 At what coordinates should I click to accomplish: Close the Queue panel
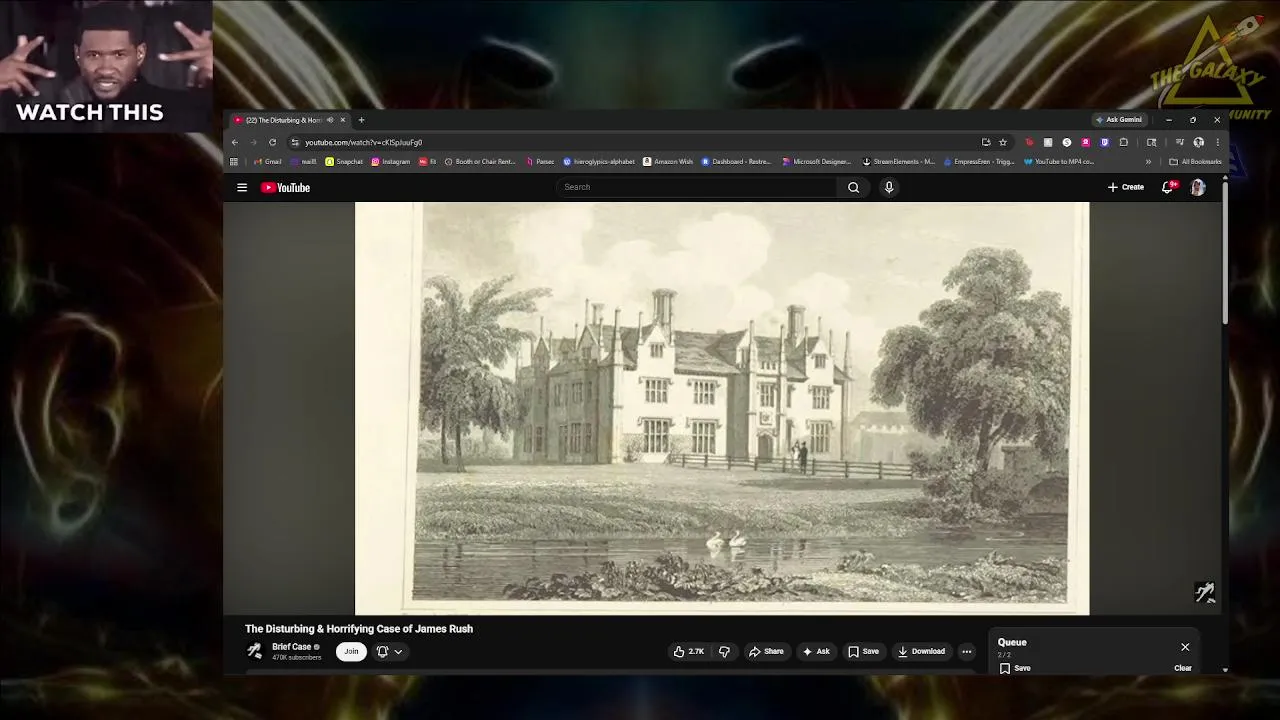(x=1185, y=647)
